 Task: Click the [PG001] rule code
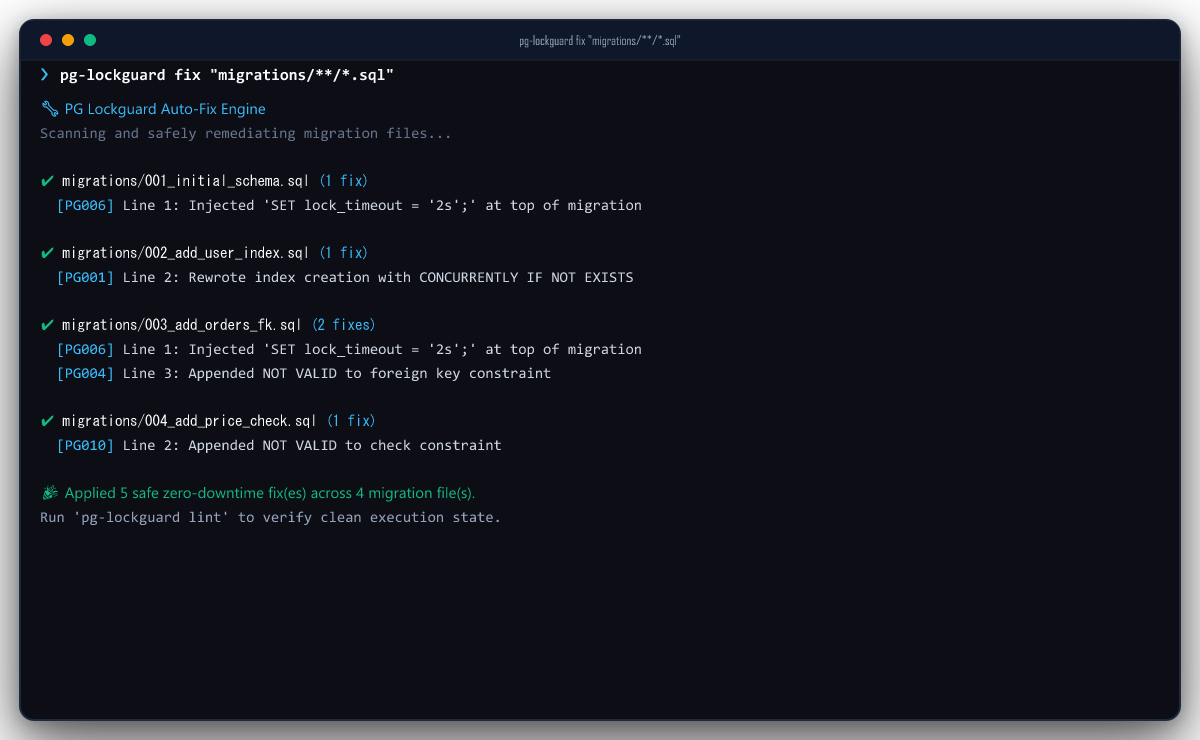tap(85, 277)
